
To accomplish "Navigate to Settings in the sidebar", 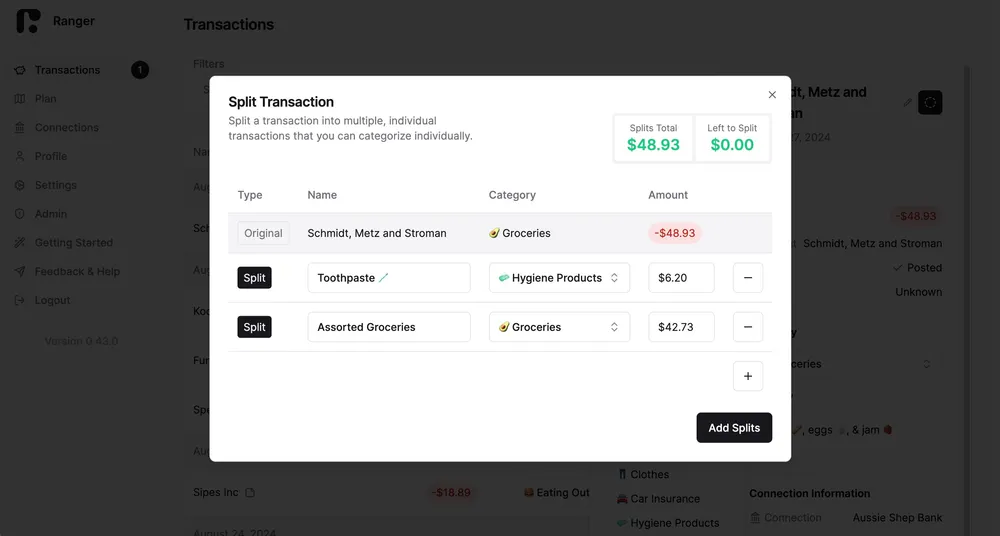I will click(x=55, y=185).
